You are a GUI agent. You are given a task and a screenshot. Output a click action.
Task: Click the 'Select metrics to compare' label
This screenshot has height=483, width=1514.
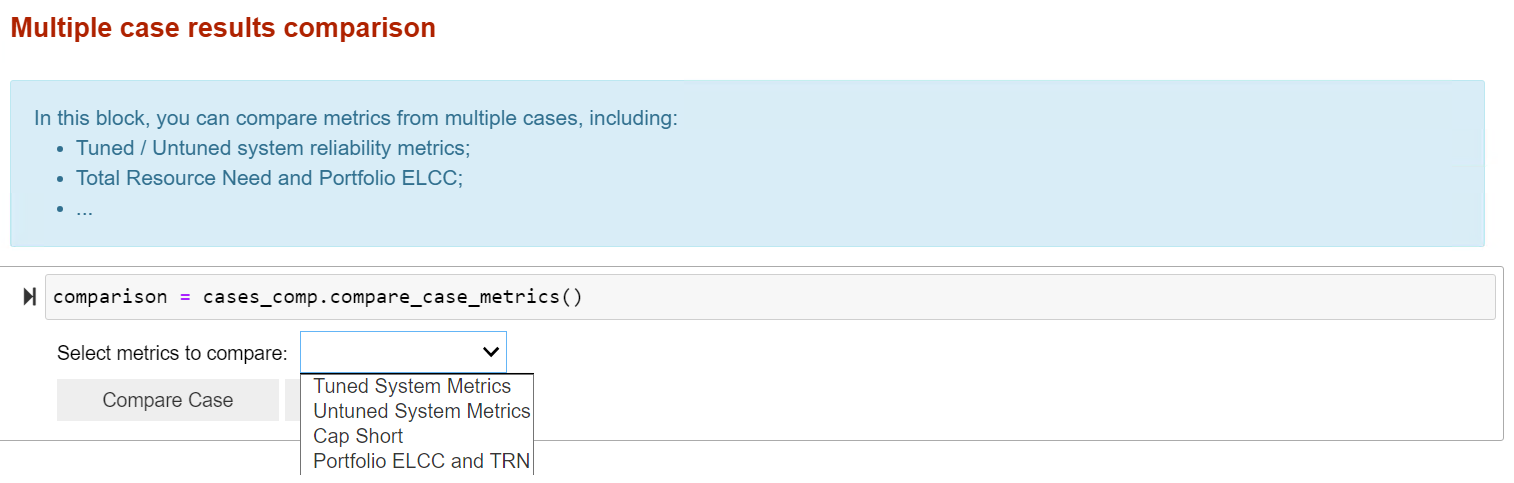tap(172, 353)
